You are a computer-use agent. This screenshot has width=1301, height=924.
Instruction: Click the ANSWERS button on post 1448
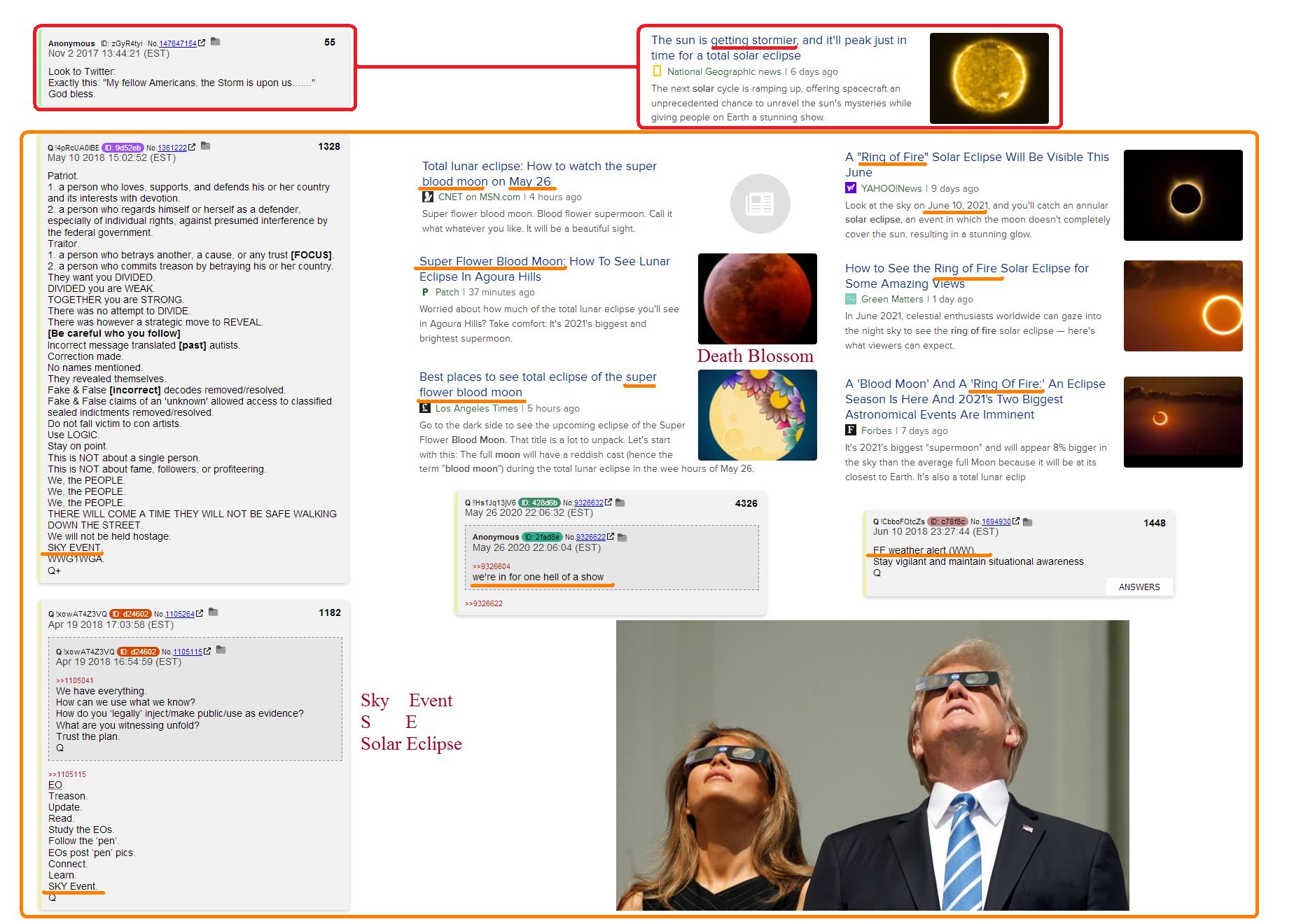(x=1139, y=587)
